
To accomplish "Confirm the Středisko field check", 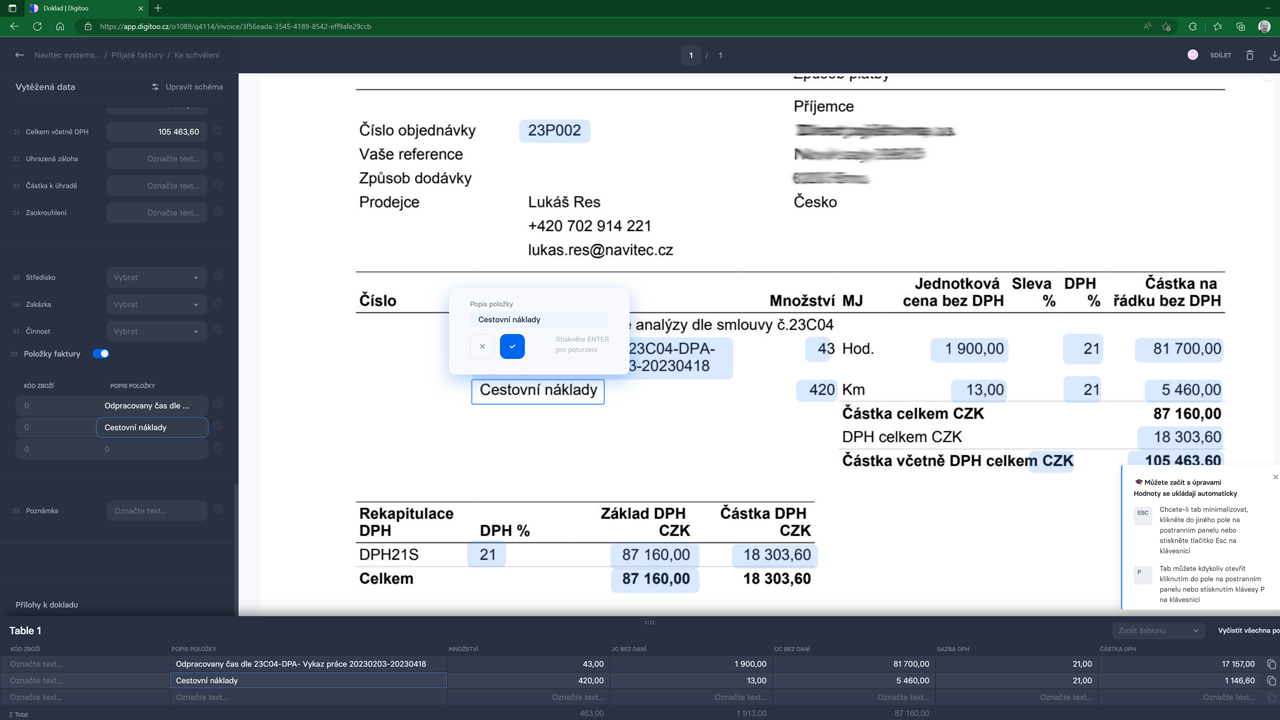I will point(218,277).
